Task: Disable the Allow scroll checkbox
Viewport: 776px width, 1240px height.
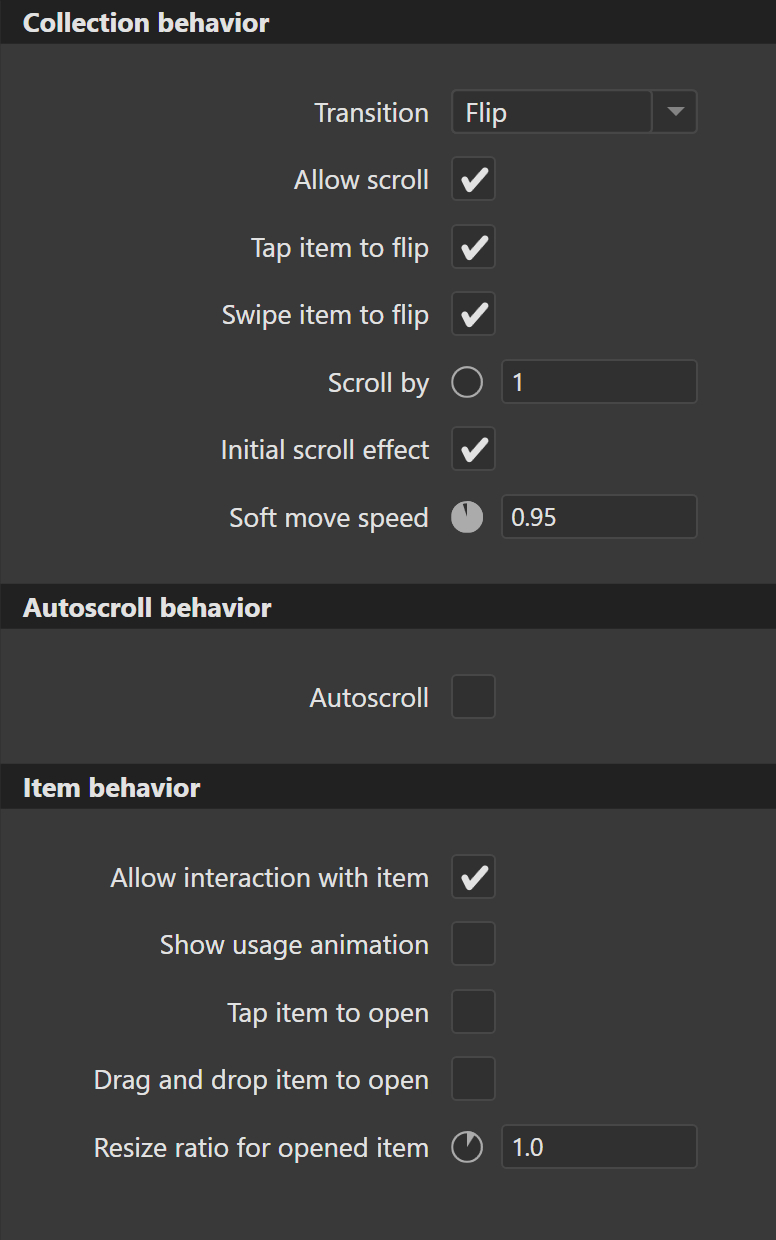Action: [473, 180]
